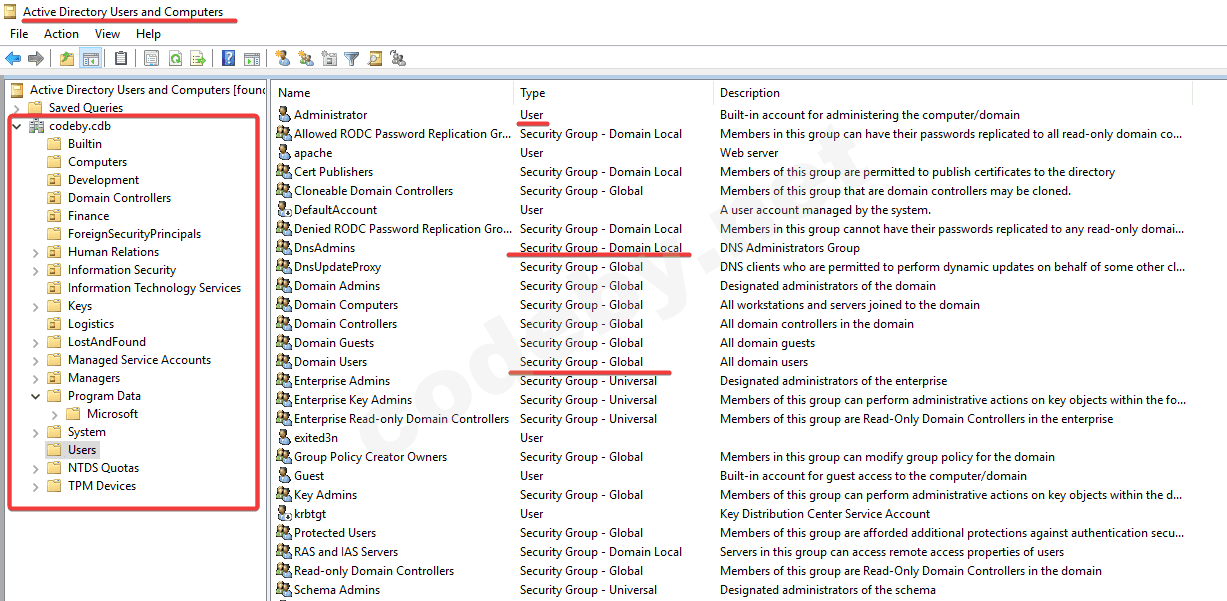This screenshot has width=1227, height=601.
Task: Create a new user with the toolbar icon
Action: point(283,59)
